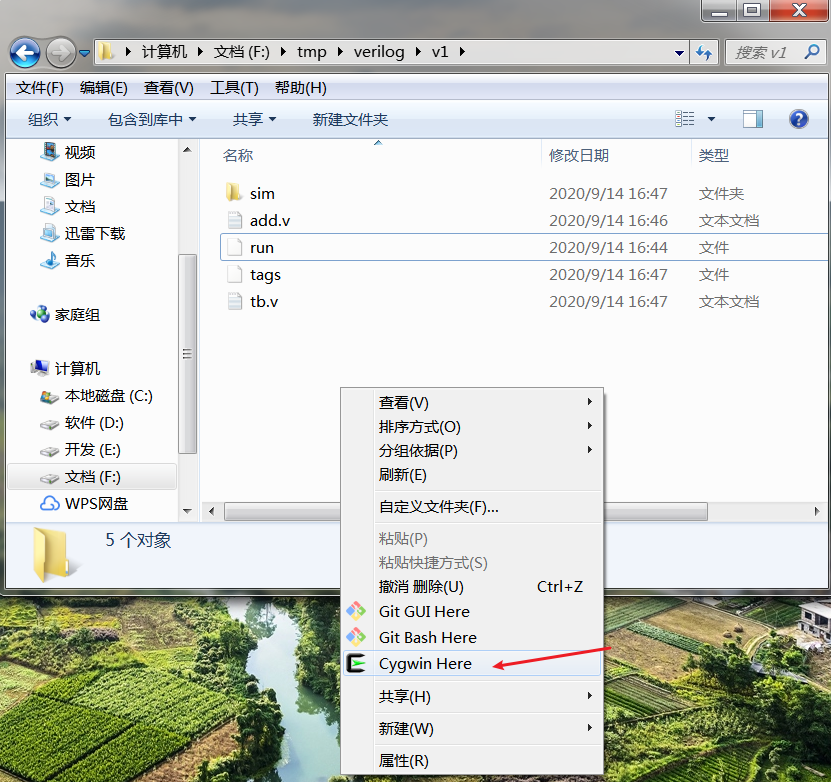Click the navigation pane scroll up arrow
This screenshot has width=831, height=782.
point(187,150)
